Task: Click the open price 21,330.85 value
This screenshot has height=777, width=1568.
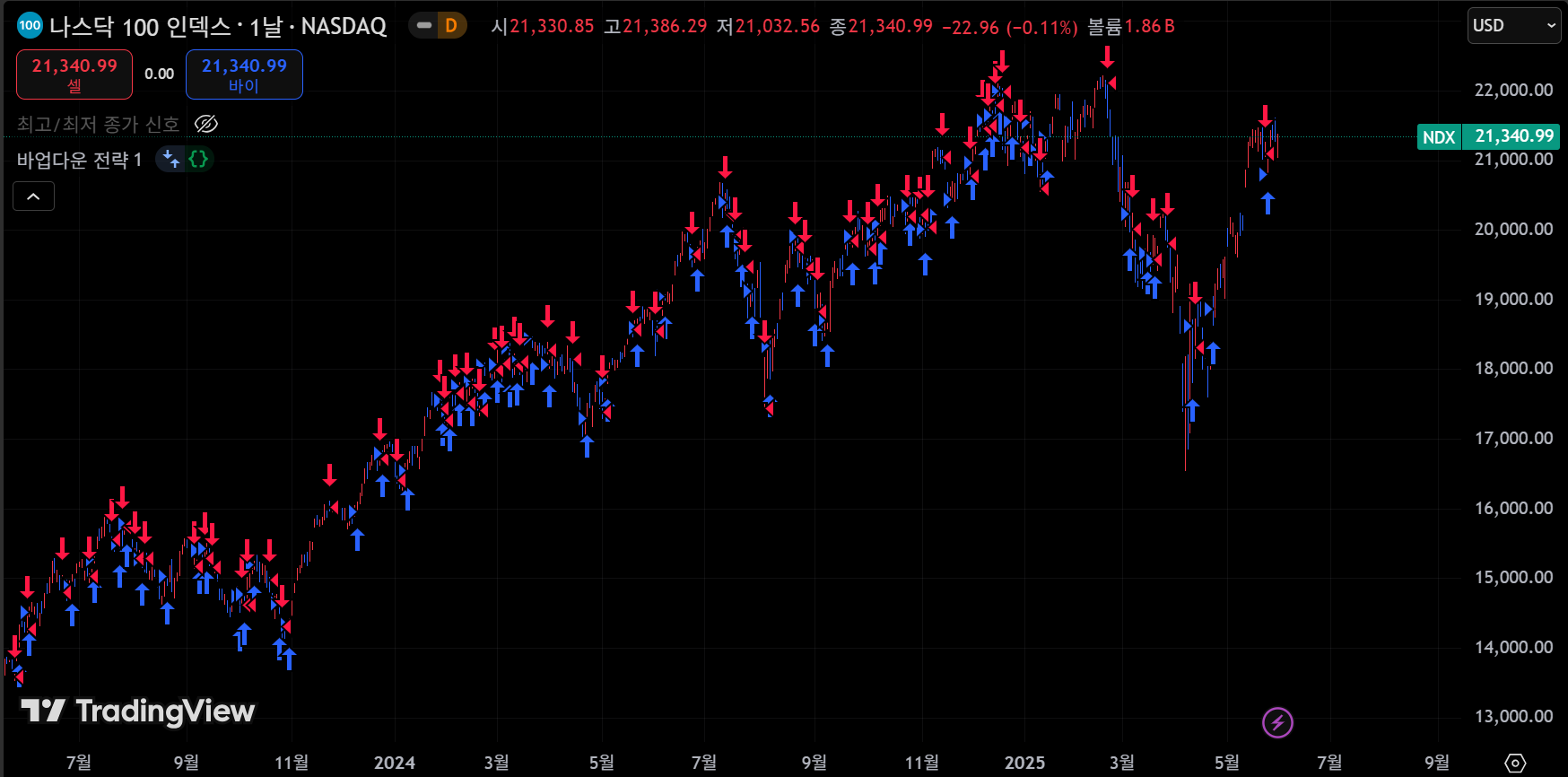Action: click(552, 27)
